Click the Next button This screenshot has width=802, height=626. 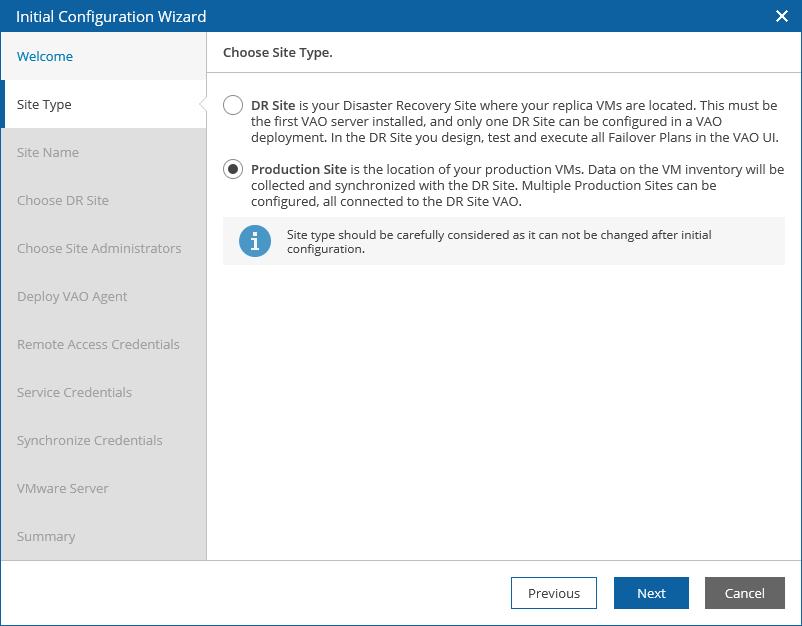click(x=651, y=593)
